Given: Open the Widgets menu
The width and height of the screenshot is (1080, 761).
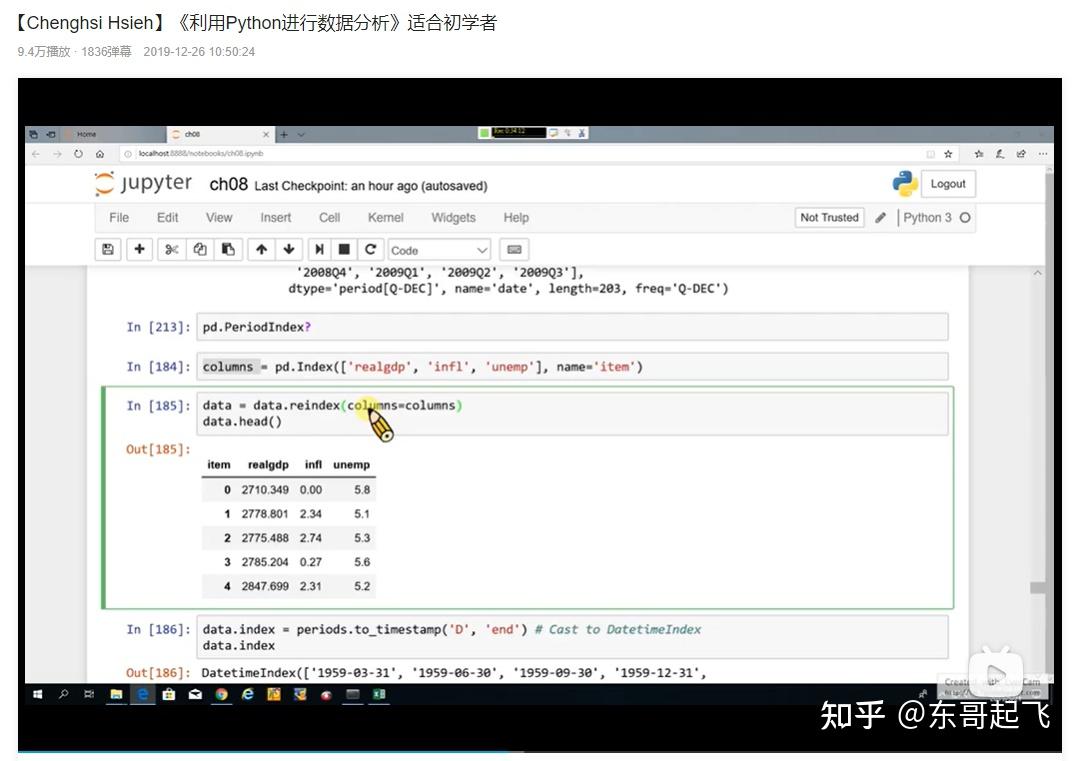Looking at the screenshot, I should (x=453, y=218).
